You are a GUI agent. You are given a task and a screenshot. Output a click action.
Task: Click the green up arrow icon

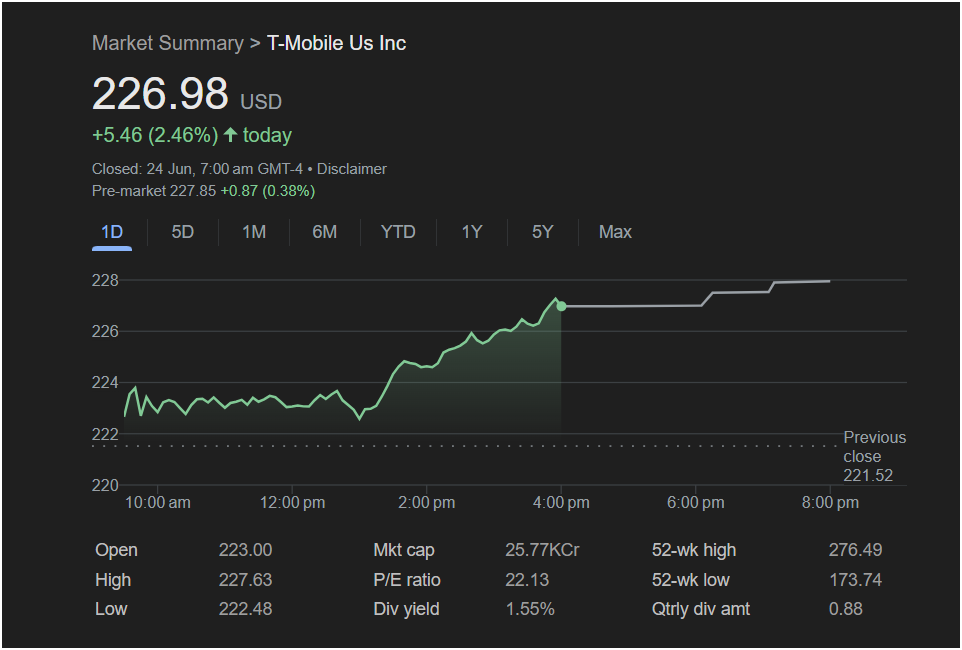[x=230, y=134]
